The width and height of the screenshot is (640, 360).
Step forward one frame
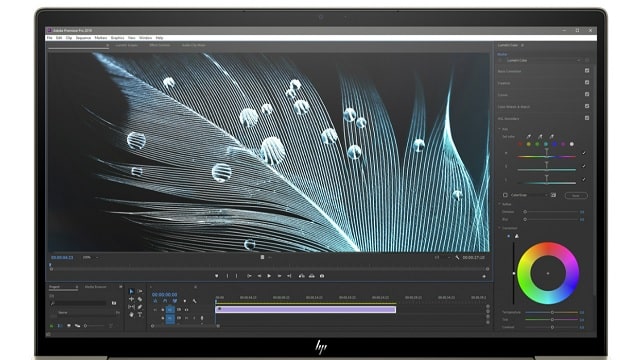279,276
